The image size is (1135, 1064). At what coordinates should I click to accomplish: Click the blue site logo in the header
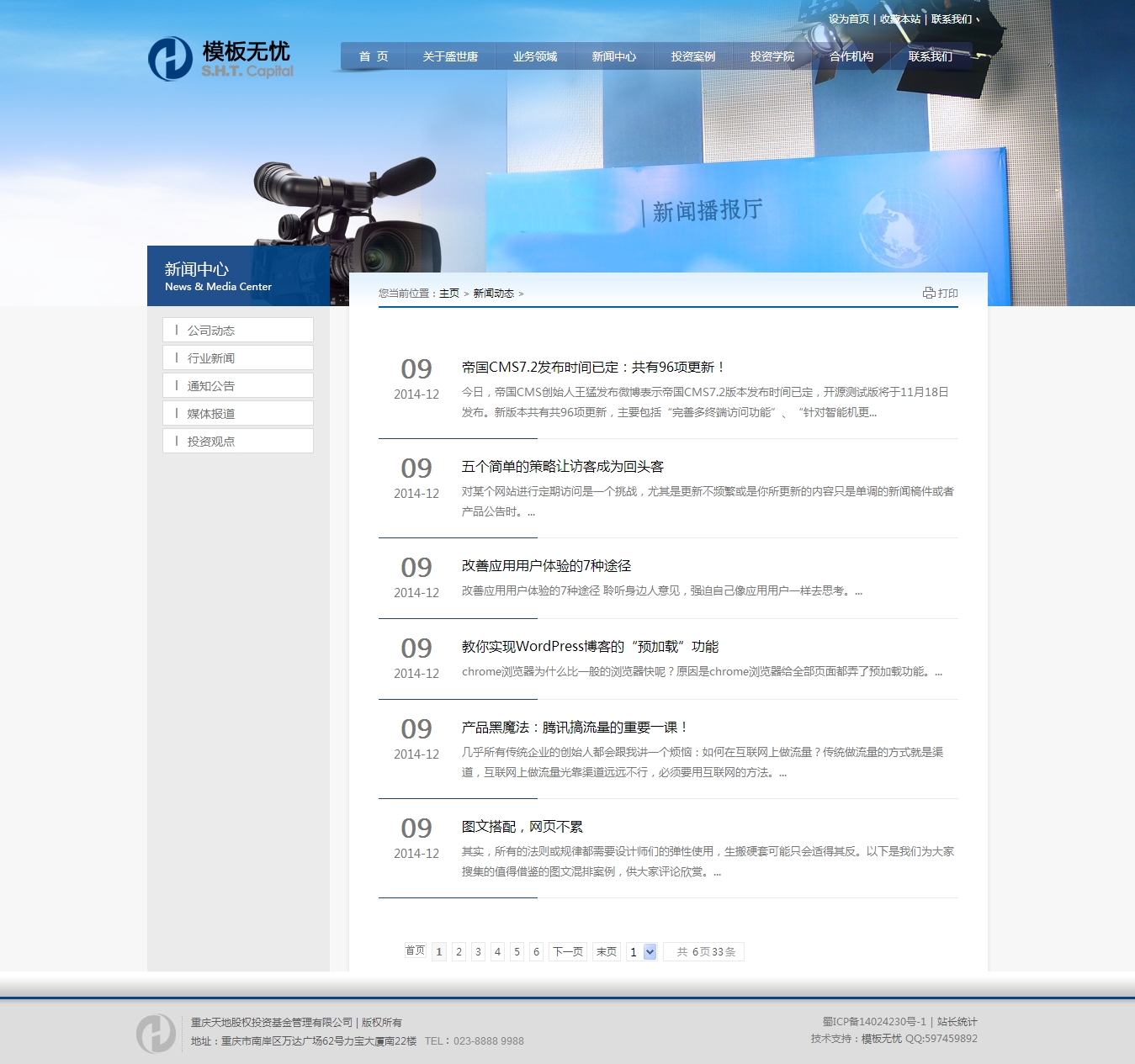(171, 59)
